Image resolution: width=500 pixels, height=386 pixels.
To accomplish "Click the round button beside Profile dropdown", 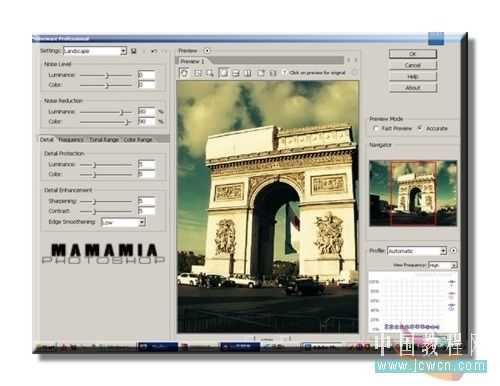I will [453, 251].
